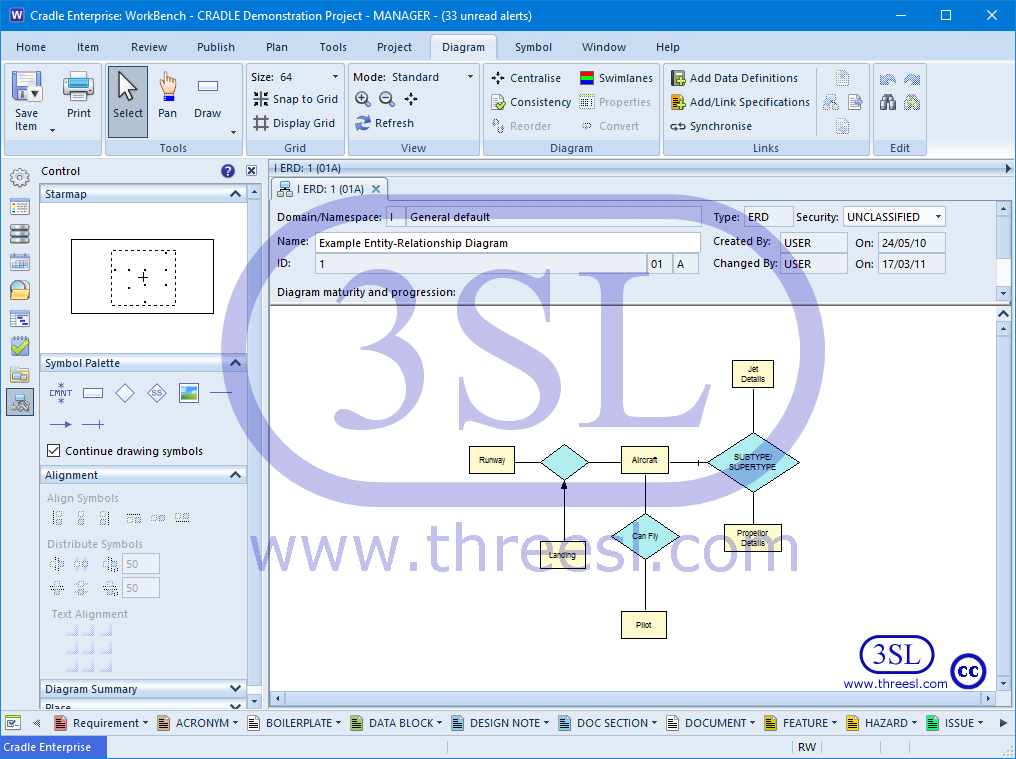Open the grid Size dropdown
The height and width of the screenshot is (759, 1016).
pyautogui.click(x=335, y=77)
